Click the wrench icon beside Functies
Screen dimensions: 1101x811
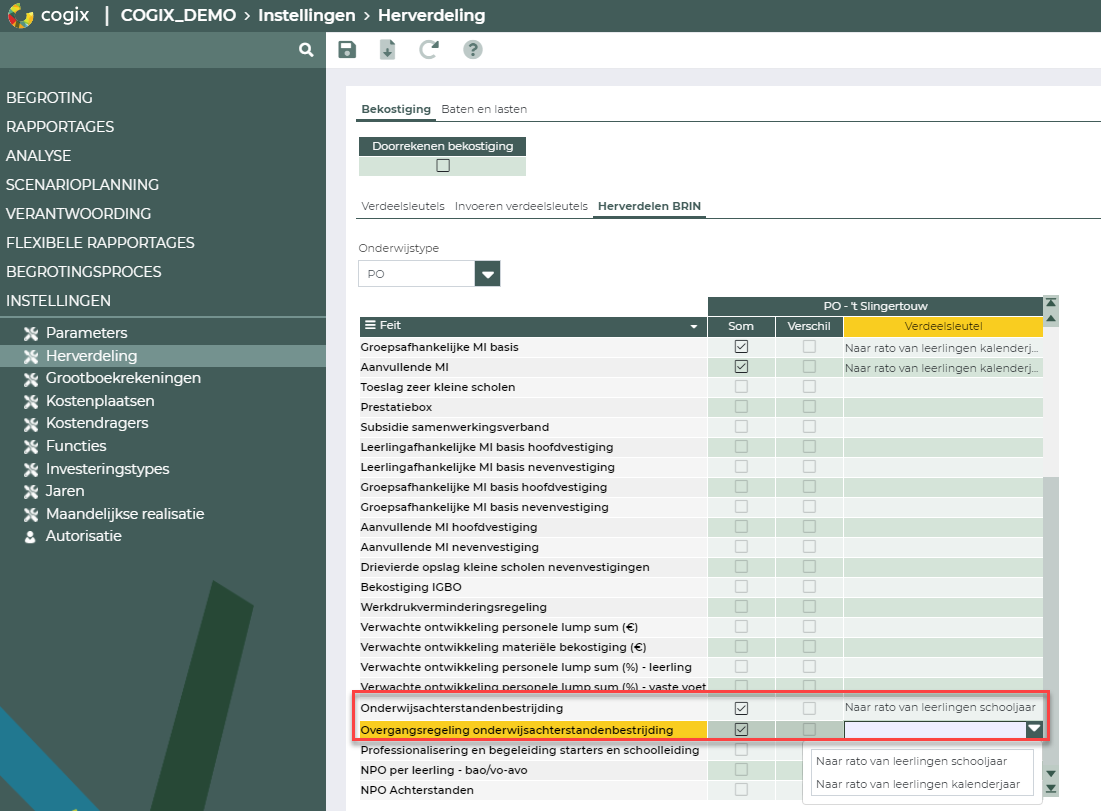pos(31,447)
